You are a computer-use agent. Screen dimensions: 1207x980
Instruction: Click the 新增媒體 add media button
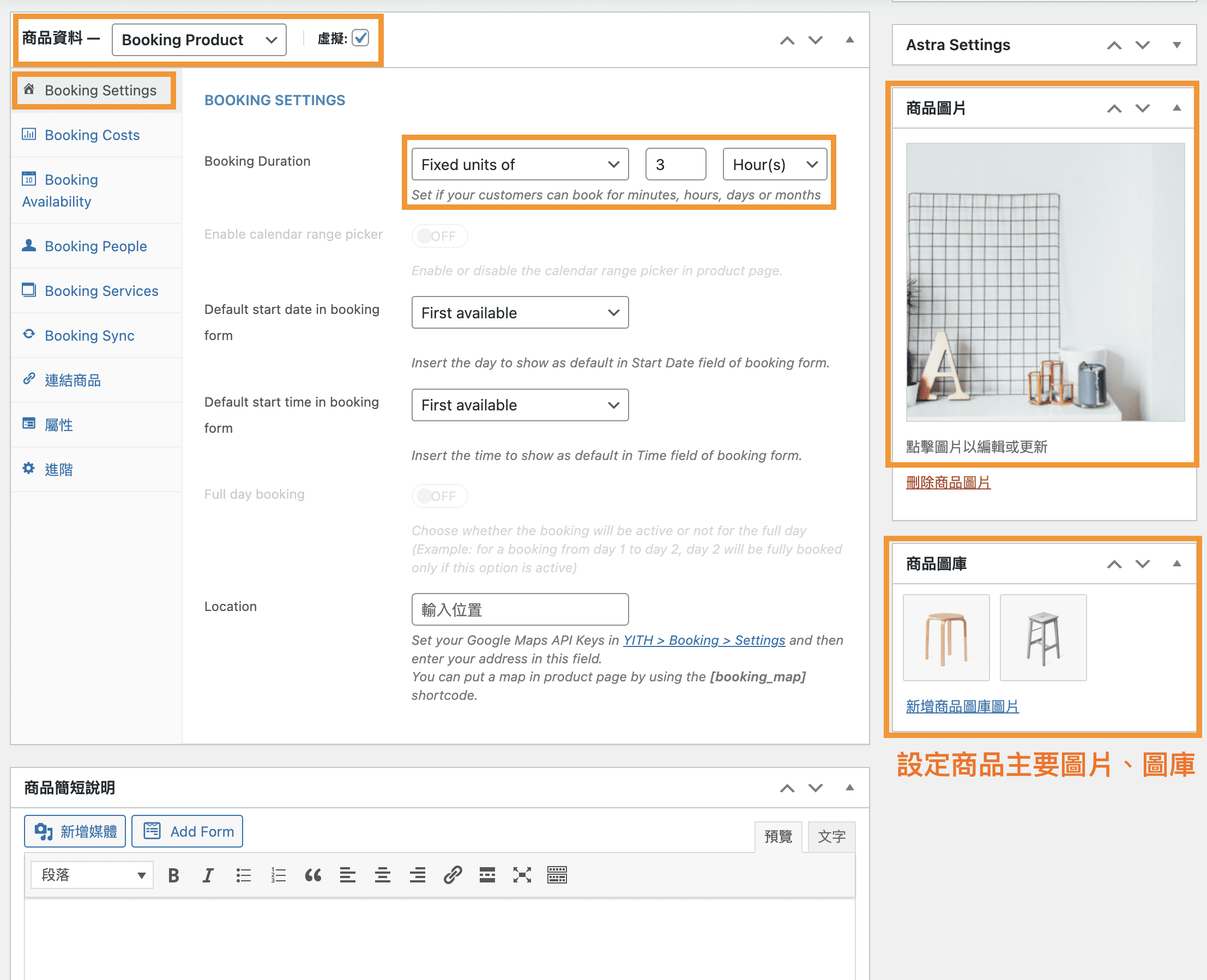point(75,831)
